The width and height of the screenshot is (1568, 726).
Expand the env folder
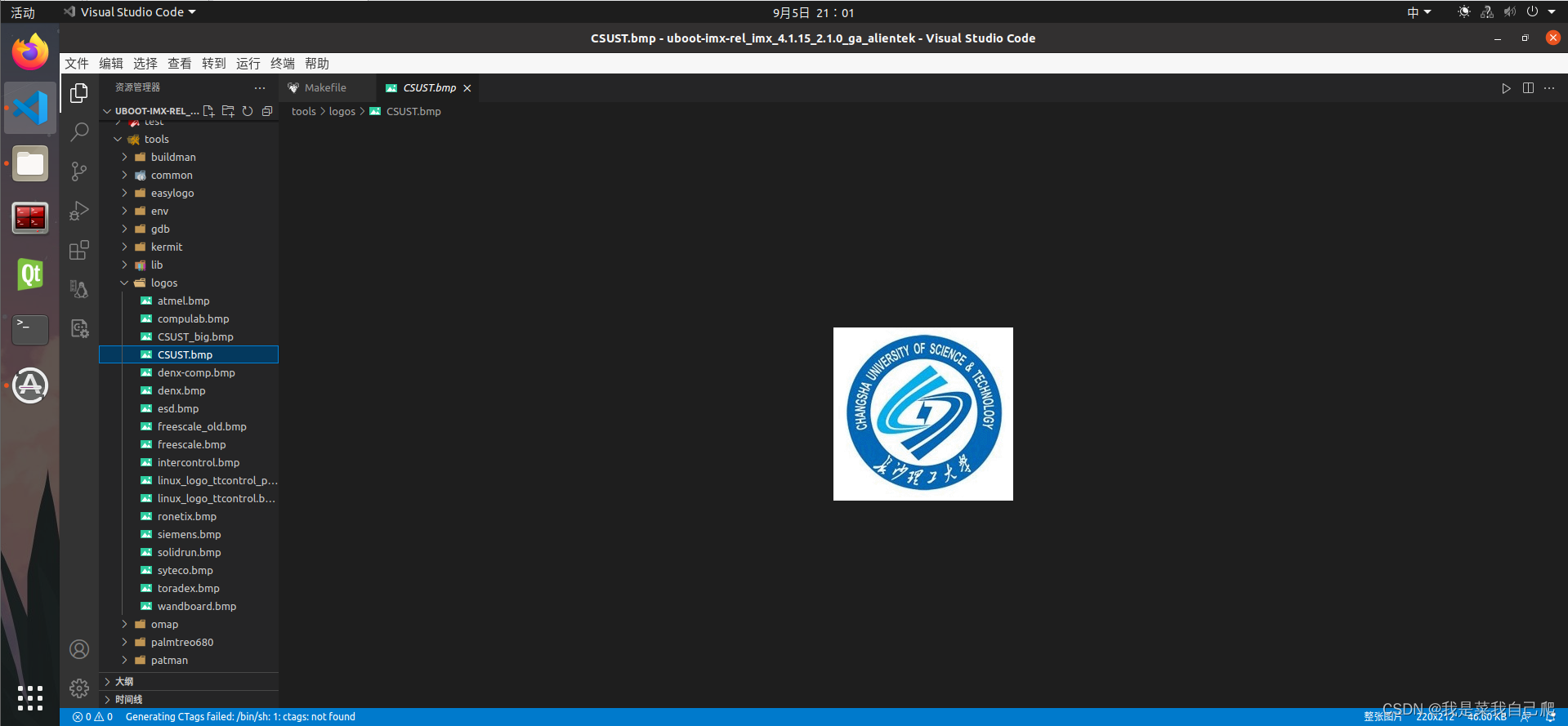coord(124,211)
